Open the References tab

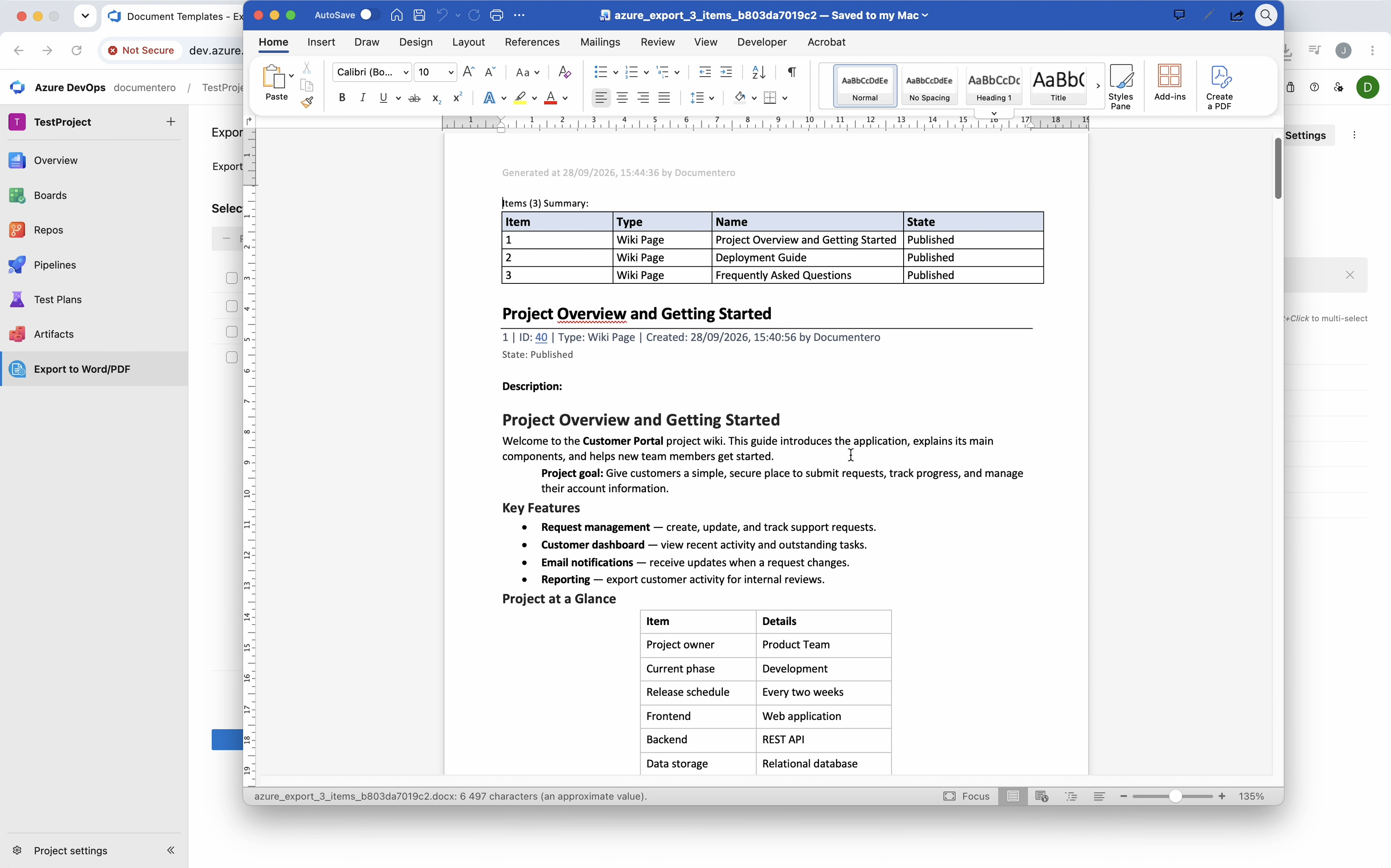click(532, 42)
